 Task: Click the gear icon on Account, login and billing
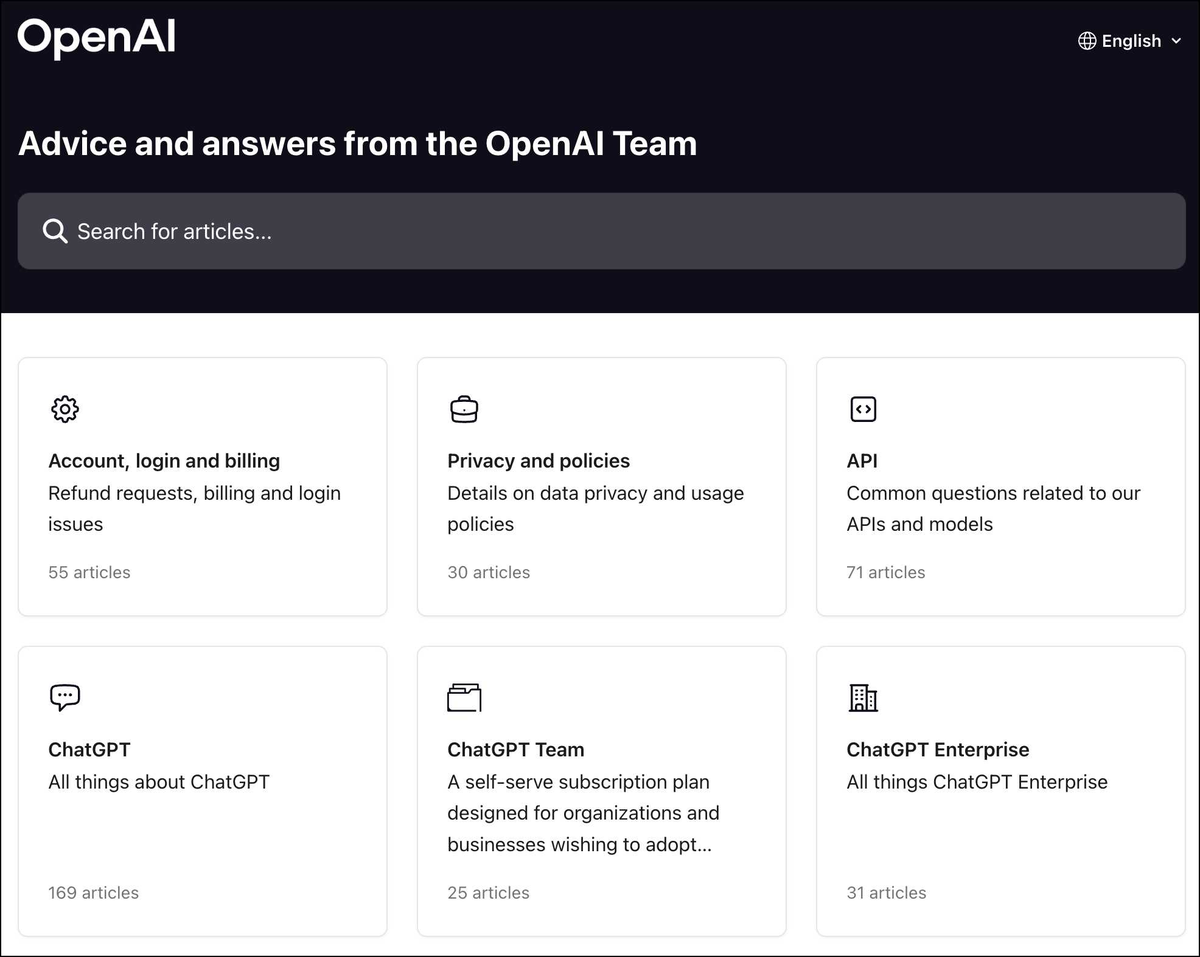click(x=64, y=409)
